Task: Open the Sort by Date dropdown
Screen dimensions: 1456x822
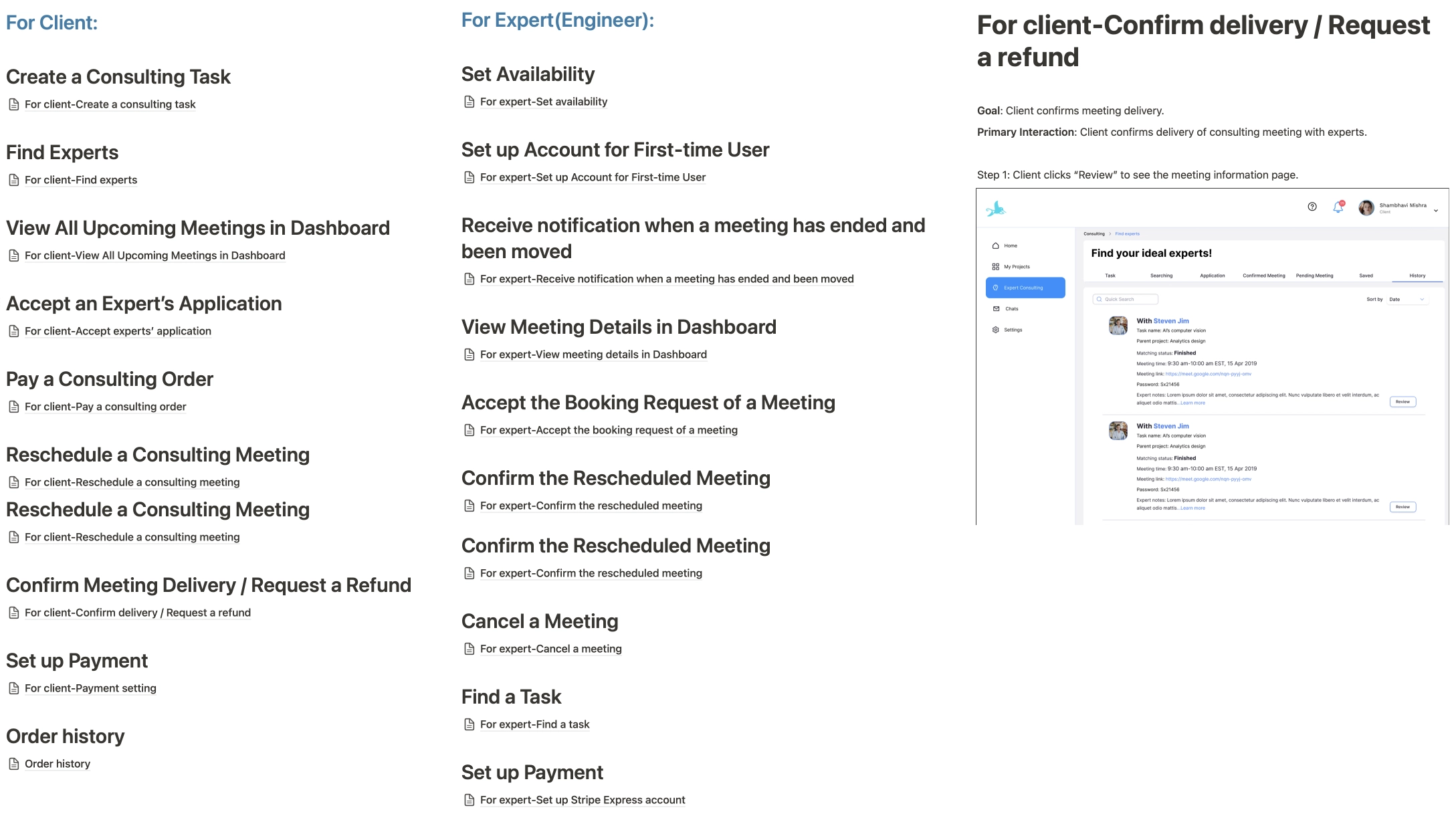Action: click(x=1407, y=299)
